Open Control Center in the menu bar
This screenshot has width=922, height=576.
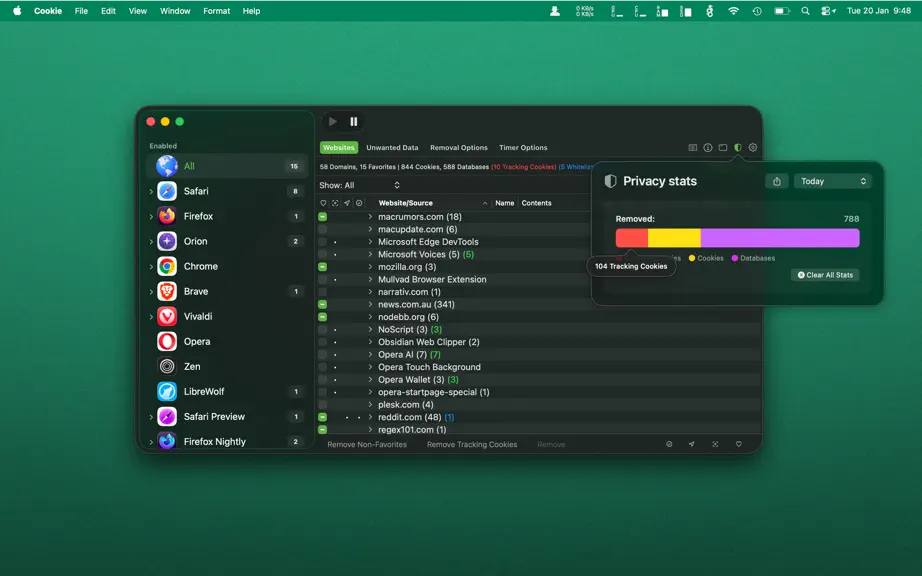tap(828, 11)
